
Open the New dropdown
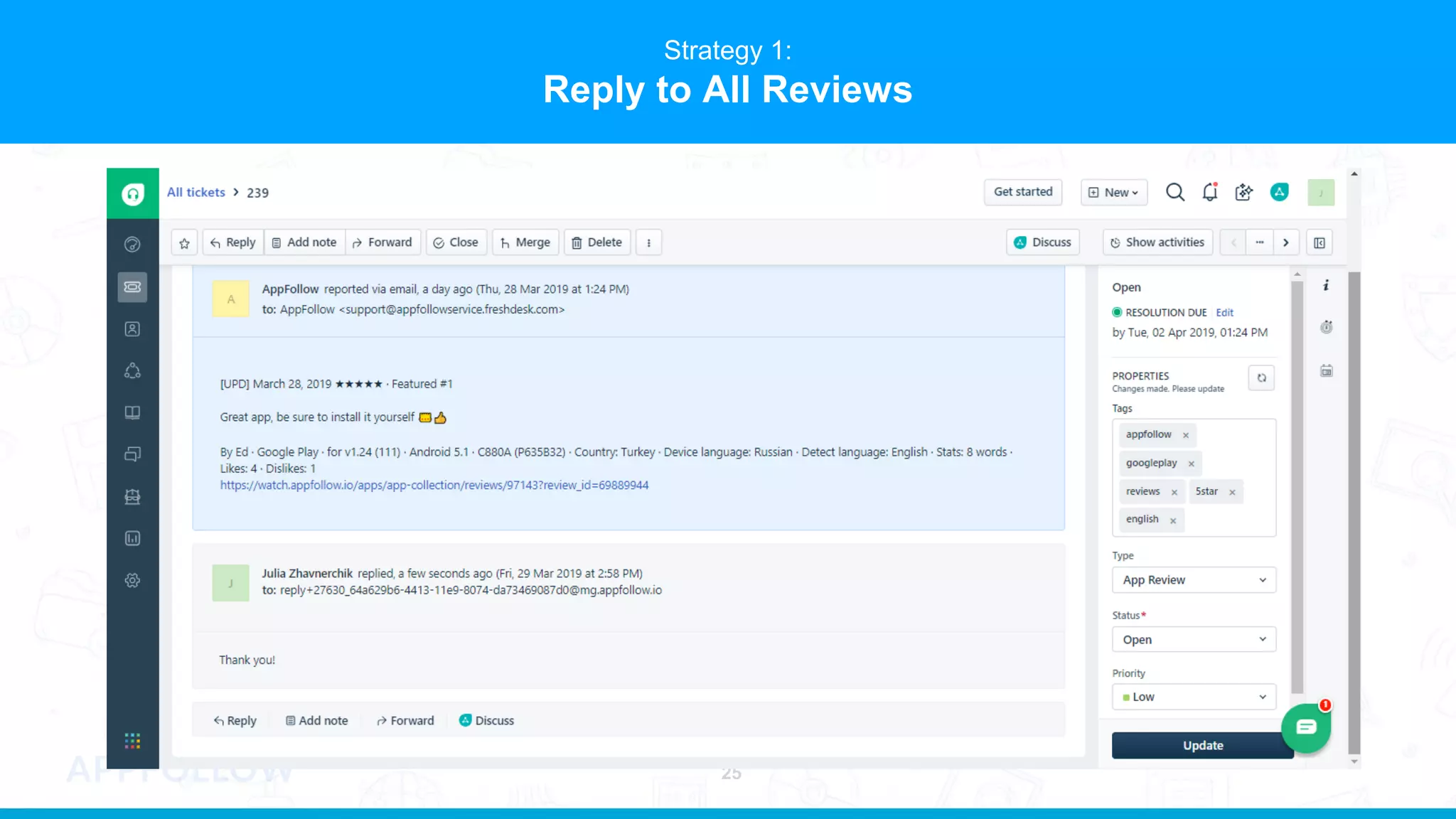pyautogui.click(x=1114, y=193)
